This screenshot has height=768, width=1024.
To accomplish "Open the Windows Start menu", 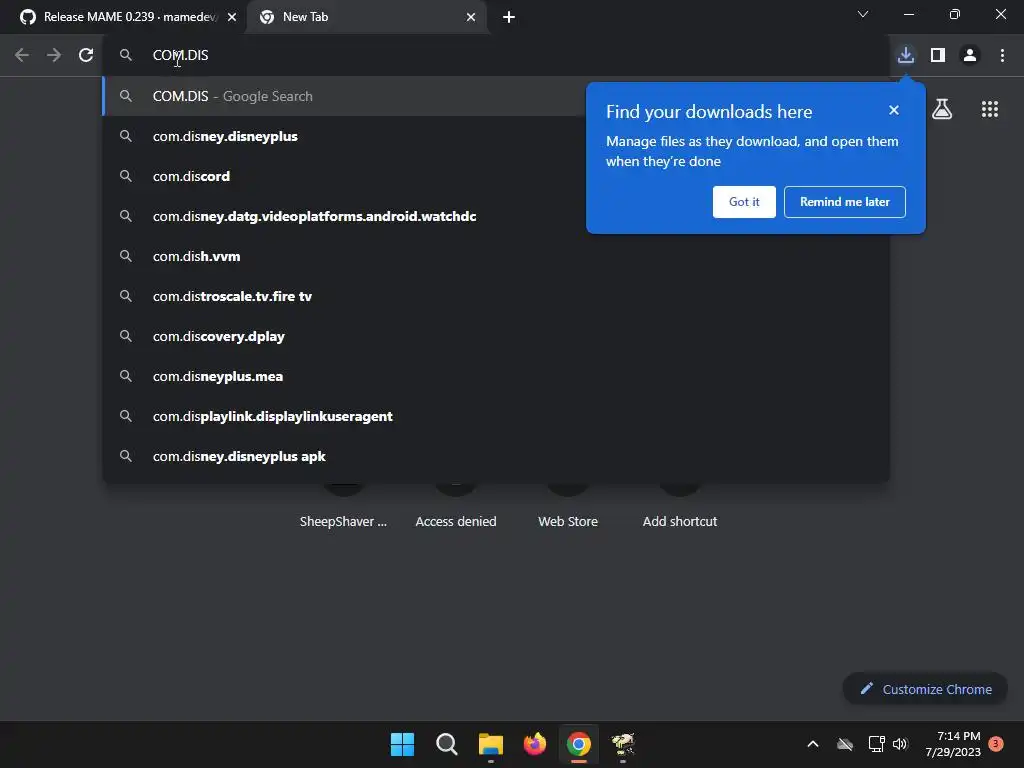I will coord(402,744).
